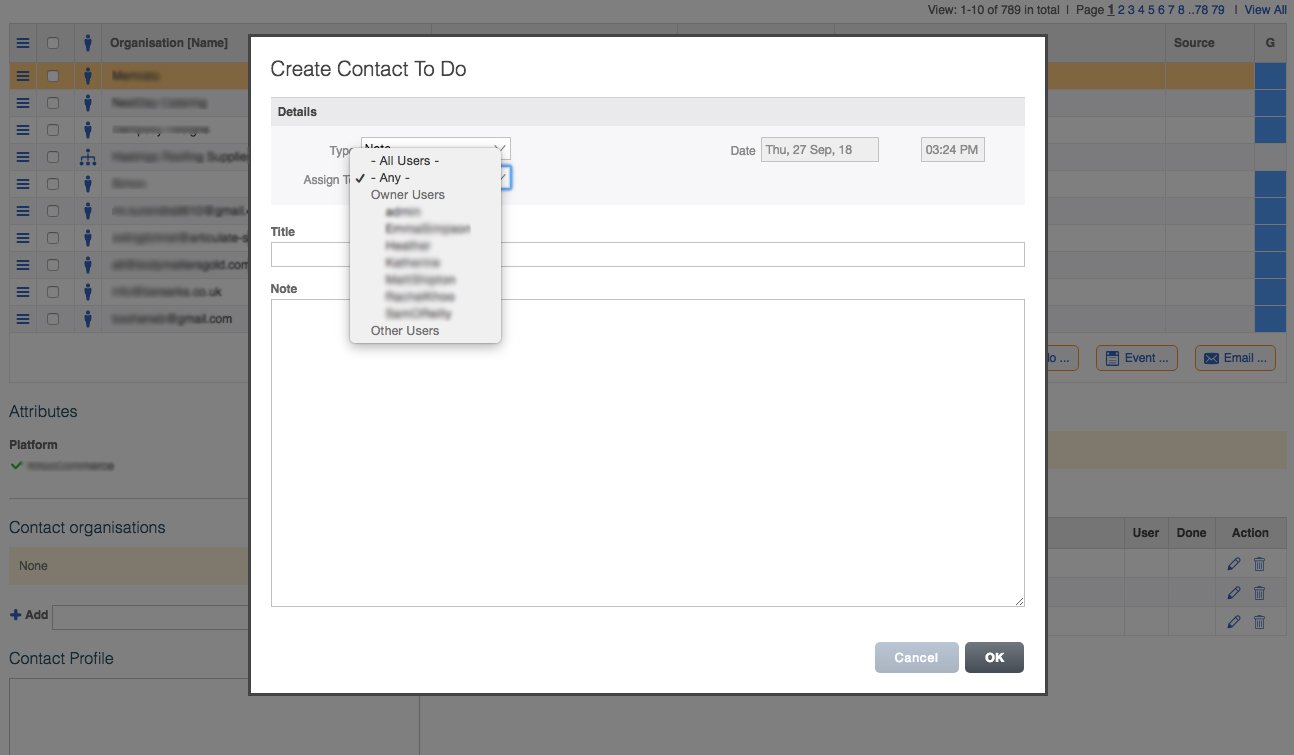
Task: Click the org-chart icon in contacts list
Action: pos(88,157)
